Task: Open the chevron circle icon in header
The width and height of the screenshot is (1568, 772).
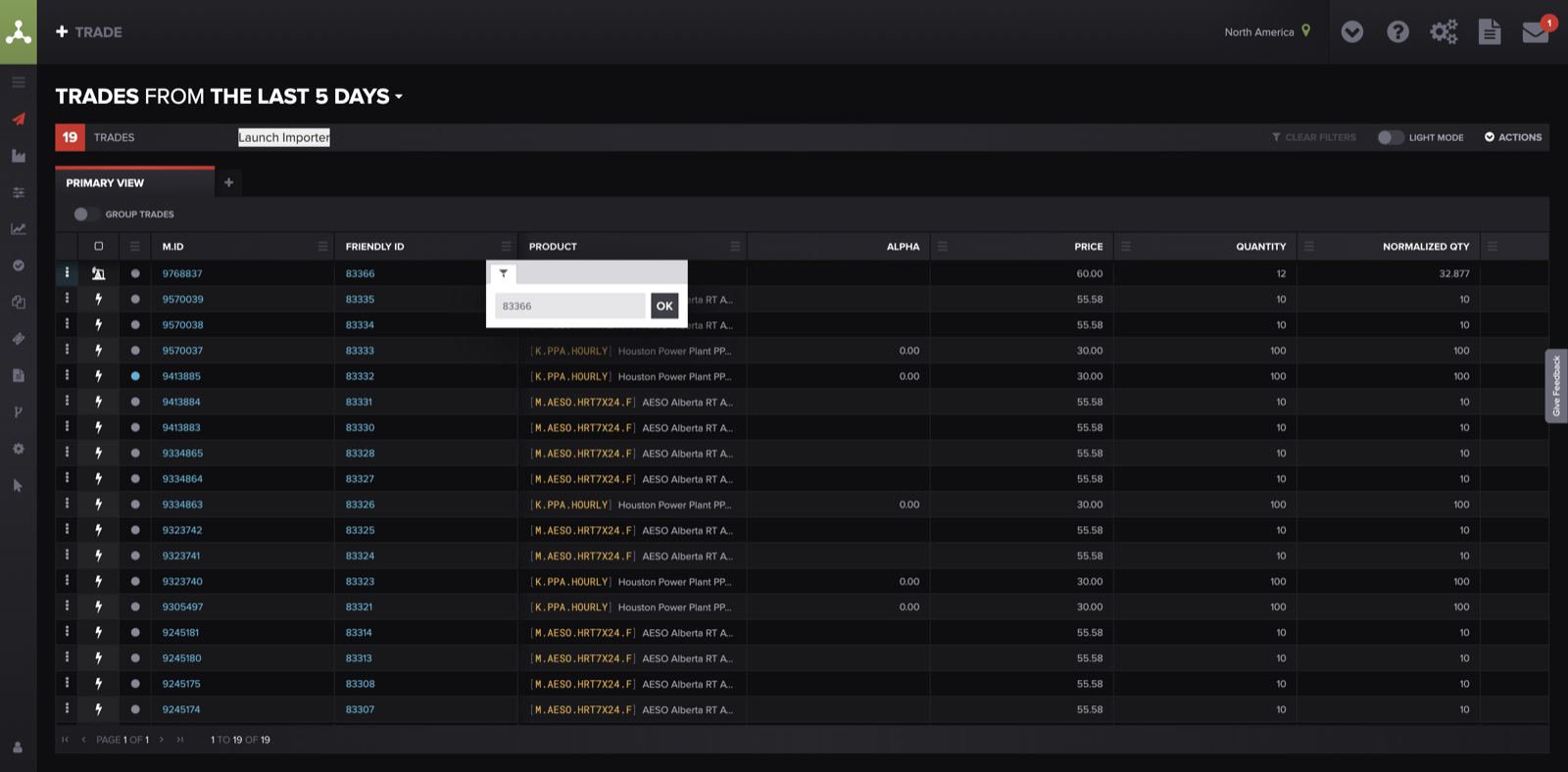Action: coord(1352,32)
